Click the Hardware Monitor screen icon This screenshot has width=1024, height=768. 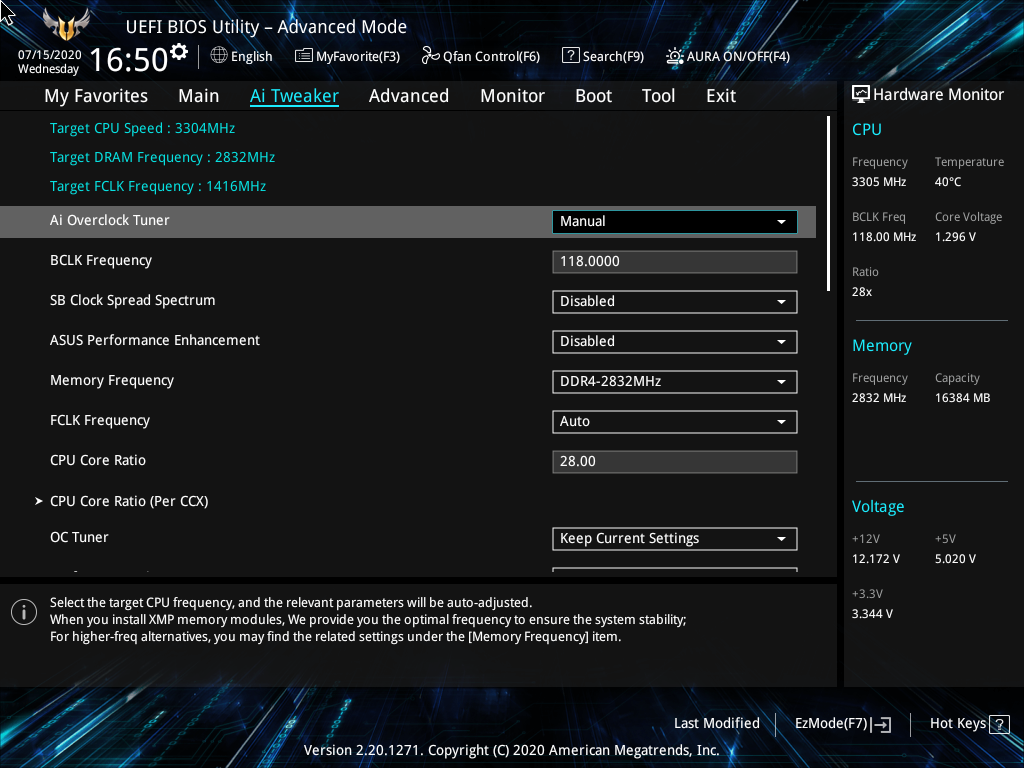pyautogui.click(x=861, y=95)
